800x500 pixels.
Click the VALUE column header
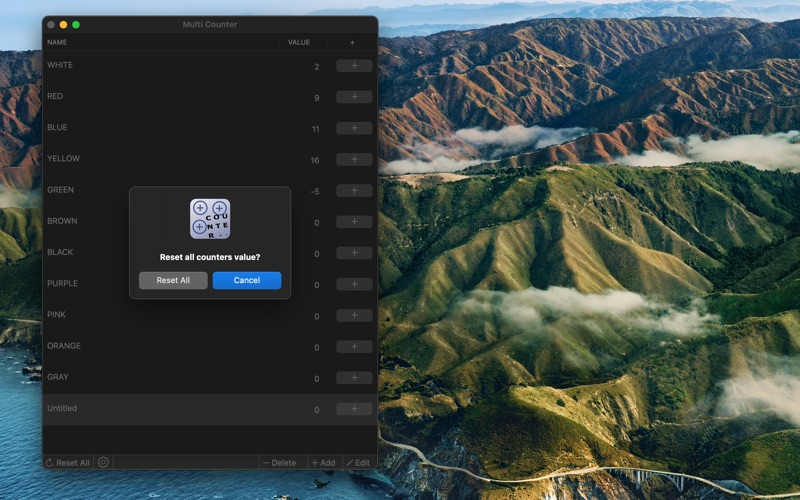[x=299, y=43]
